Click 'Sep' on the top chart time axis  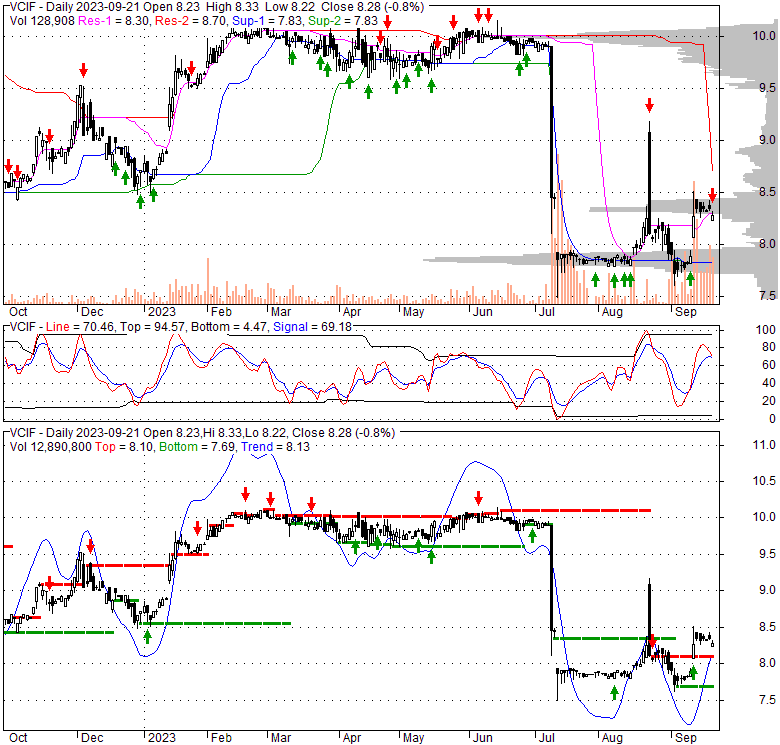[685, 312]
